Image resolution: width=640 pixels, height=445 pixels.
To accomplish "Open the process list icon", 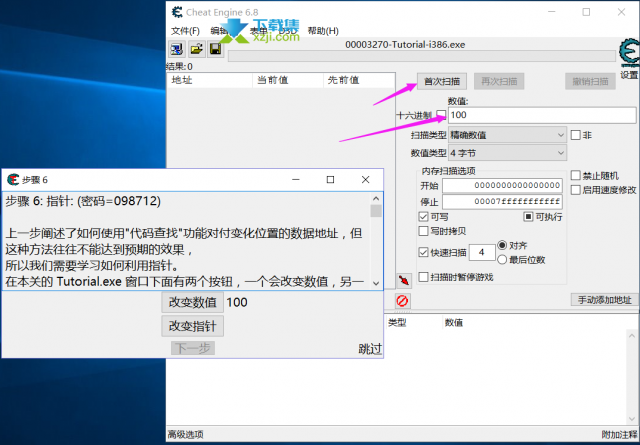I will coord(177,49).
